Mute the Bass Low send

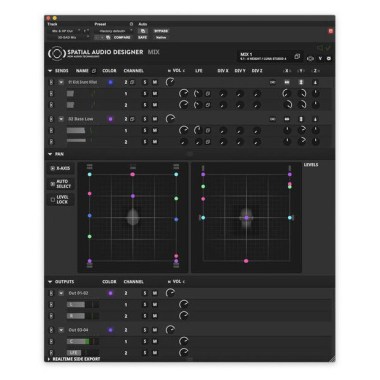point(155,119)
